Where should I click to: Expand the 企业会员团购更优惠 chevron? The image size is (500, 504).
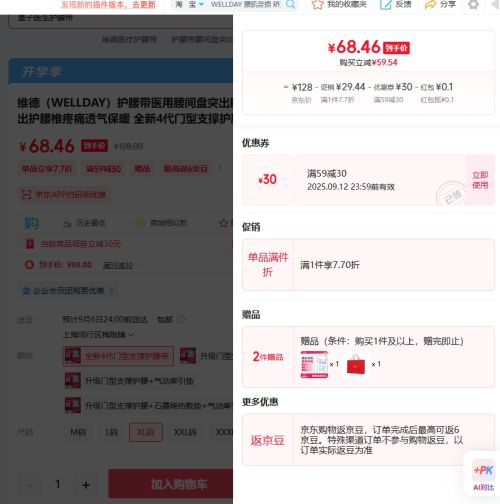click(112, 291)
